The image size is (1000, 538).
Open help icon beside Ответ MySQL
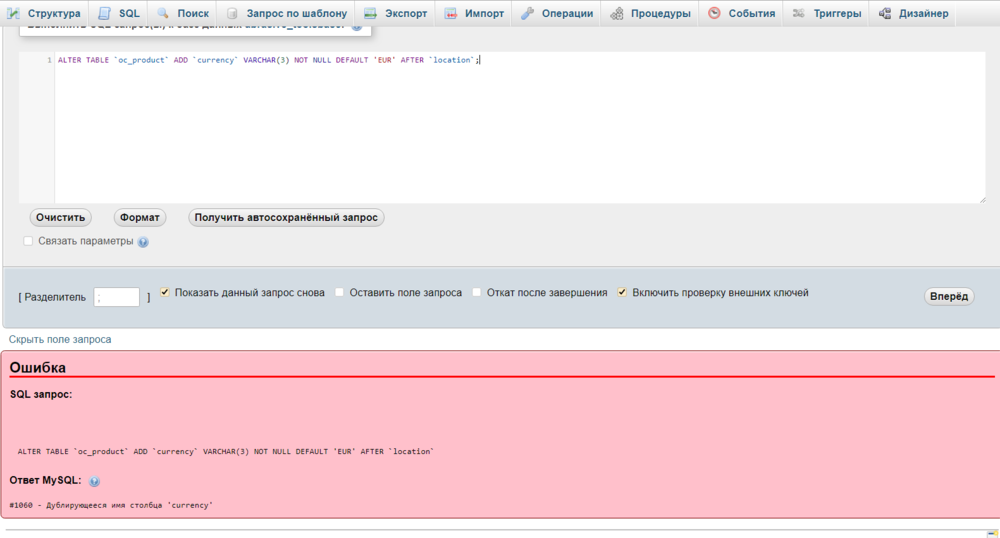(94, 481)
